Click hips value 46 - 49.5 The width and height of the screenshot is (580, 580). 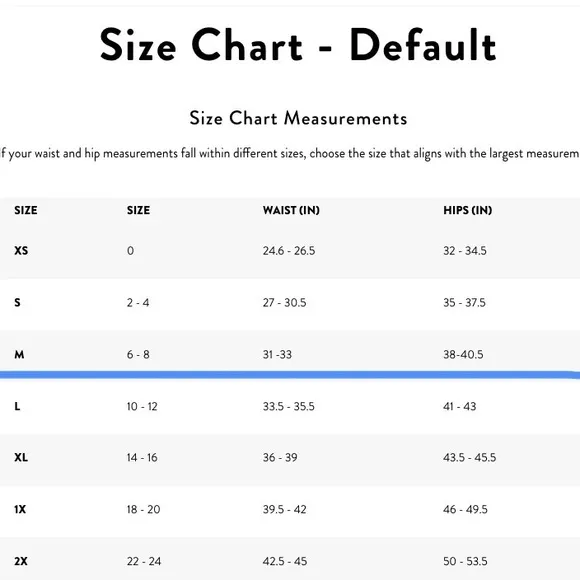click(x=465, y=509)
